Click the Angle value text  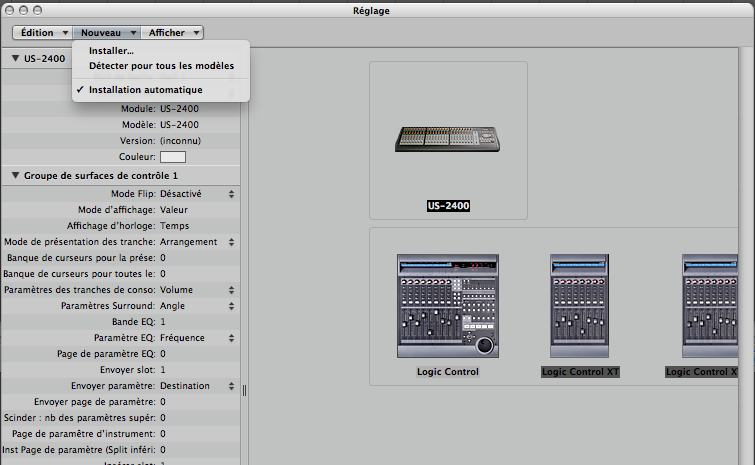click(172, 306)
